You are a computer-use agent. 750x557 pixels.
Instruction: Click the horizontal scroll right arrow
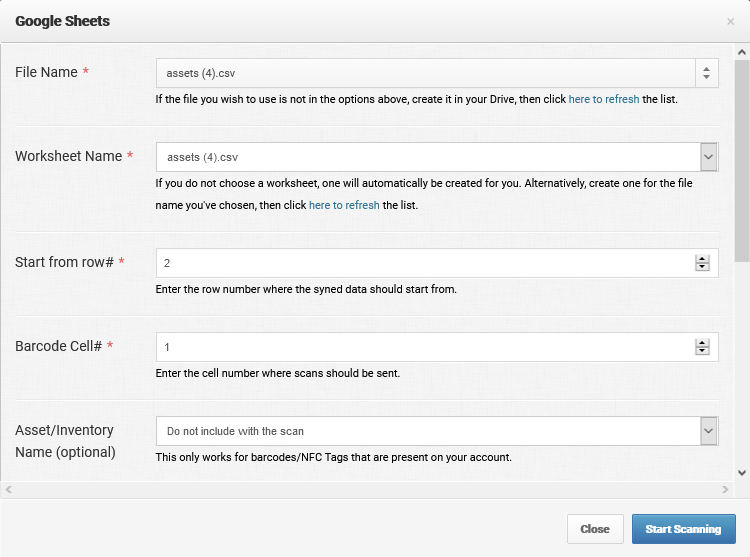coord(725,489)
